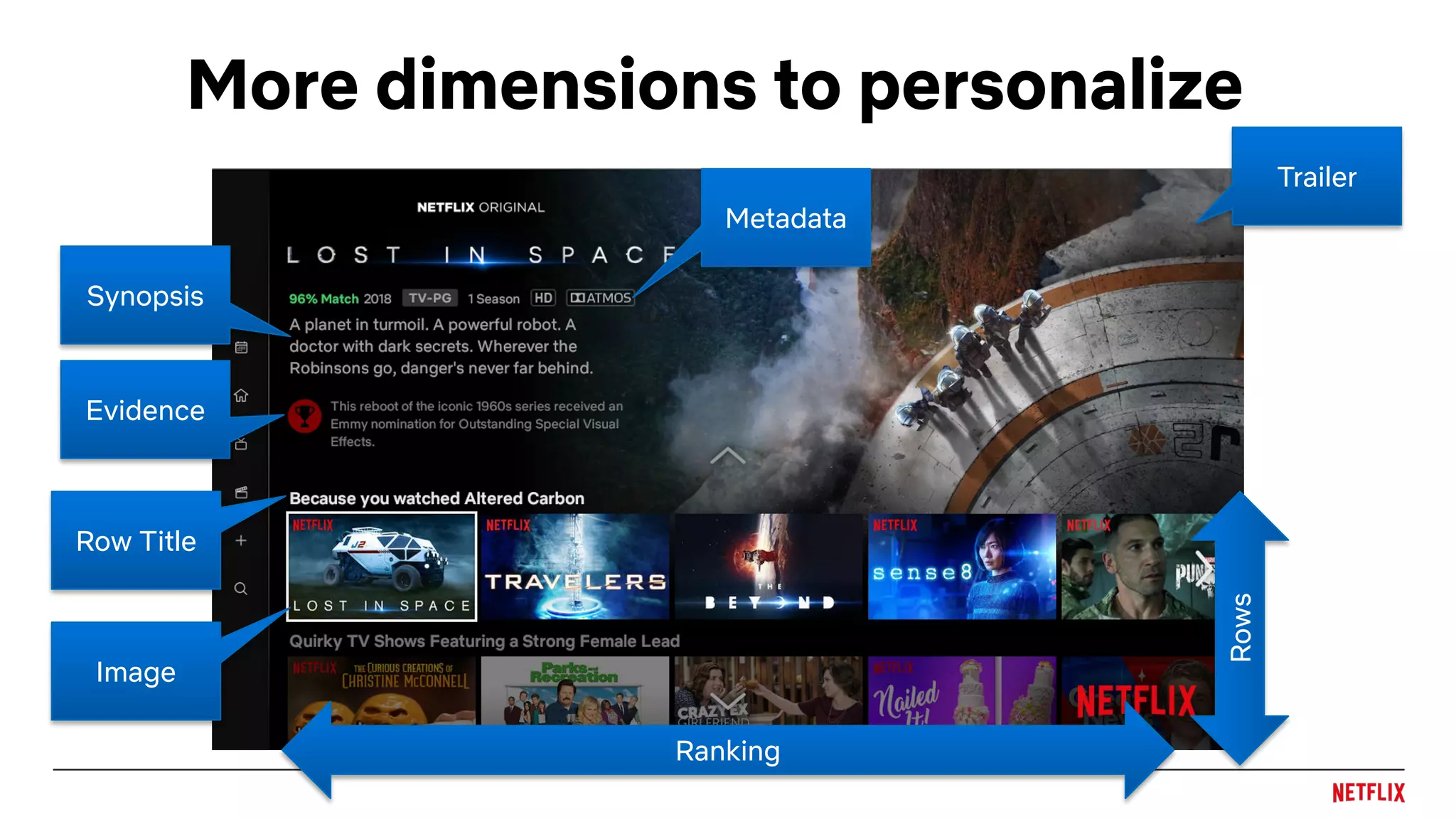Click the Dolby ATMOS badge
The image size is (1456, 819).
601,298
